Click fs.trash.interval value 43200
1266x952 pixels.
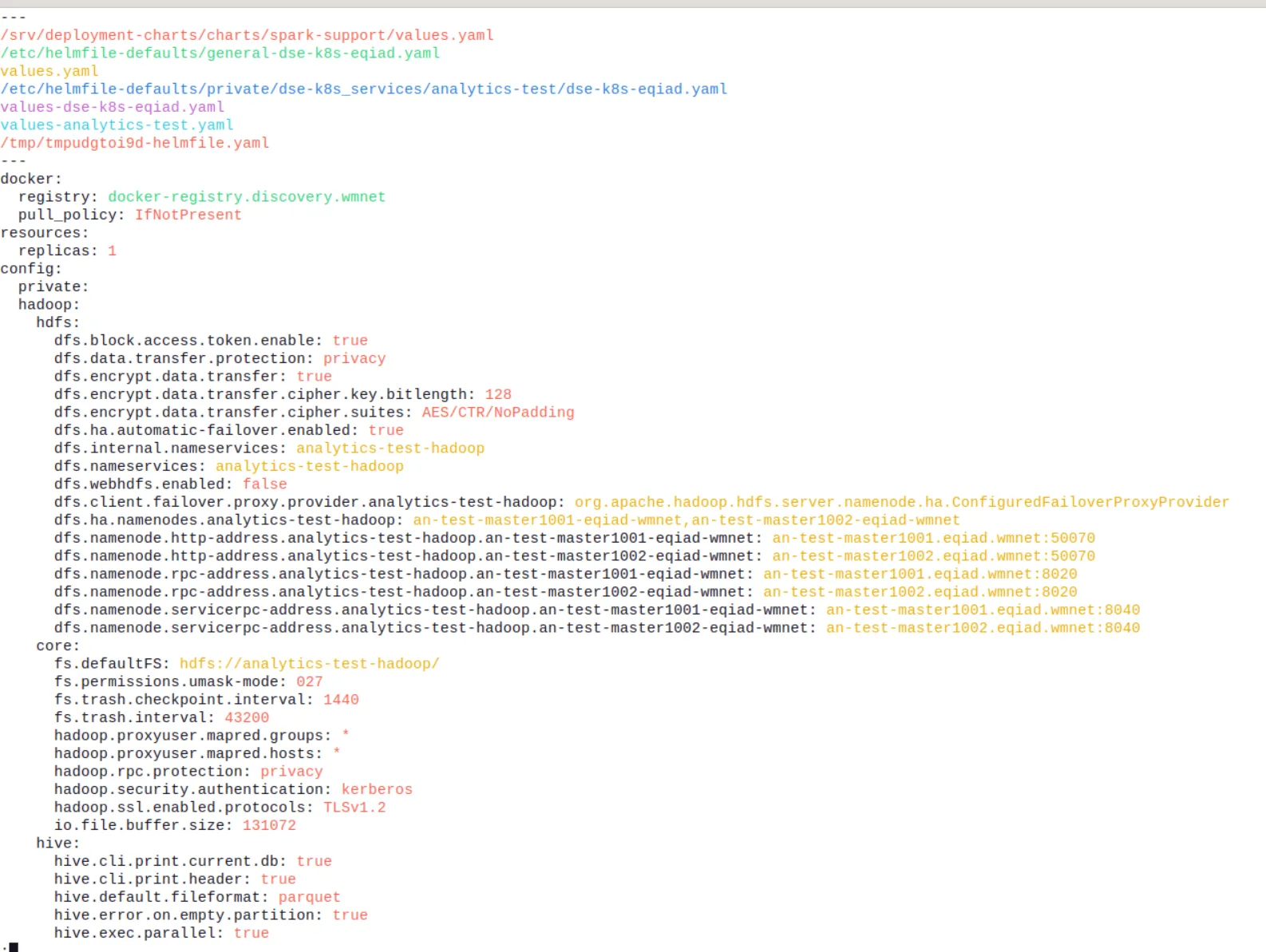point(247,717)
